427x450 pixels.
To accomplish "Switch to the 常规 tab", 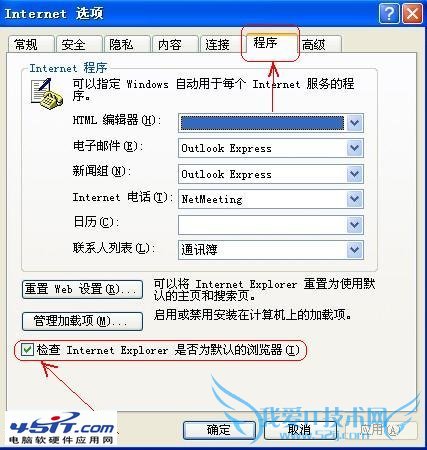I will tap(30, 44).
